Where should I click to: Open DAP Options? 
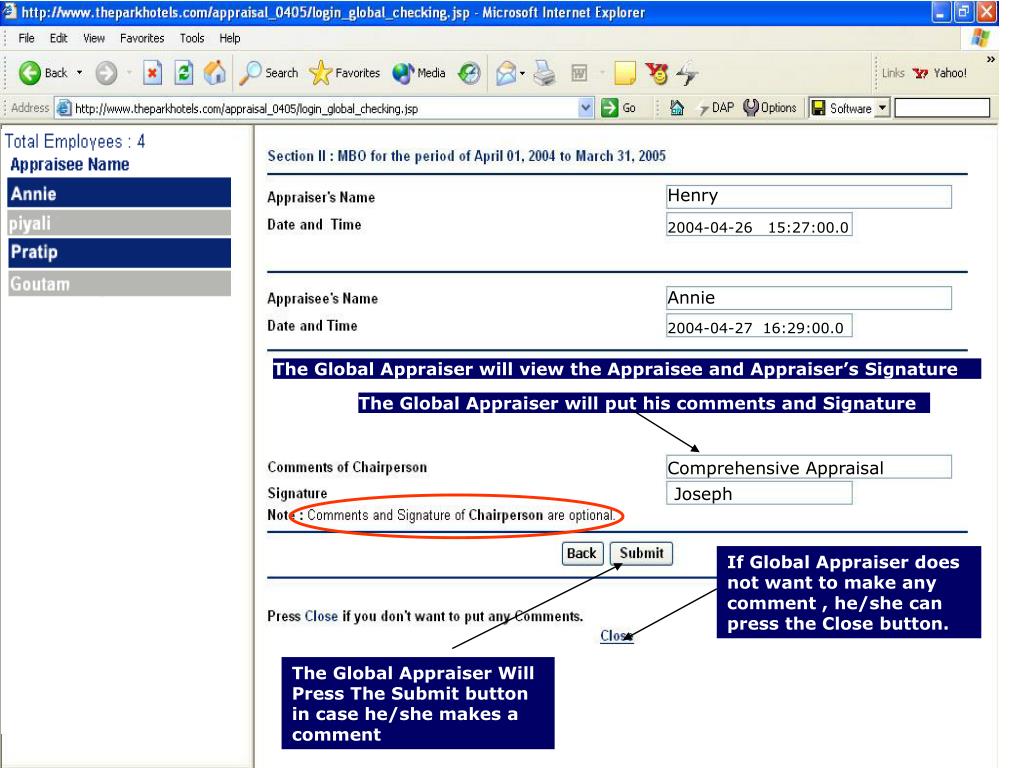pyautogui.click(x=771, y=108)
